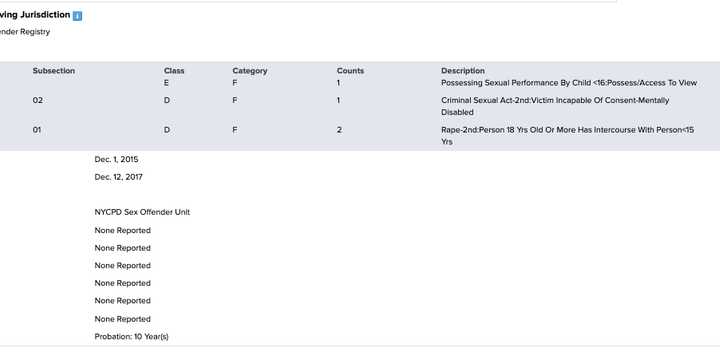Select the Category column header

click(250, 71)
